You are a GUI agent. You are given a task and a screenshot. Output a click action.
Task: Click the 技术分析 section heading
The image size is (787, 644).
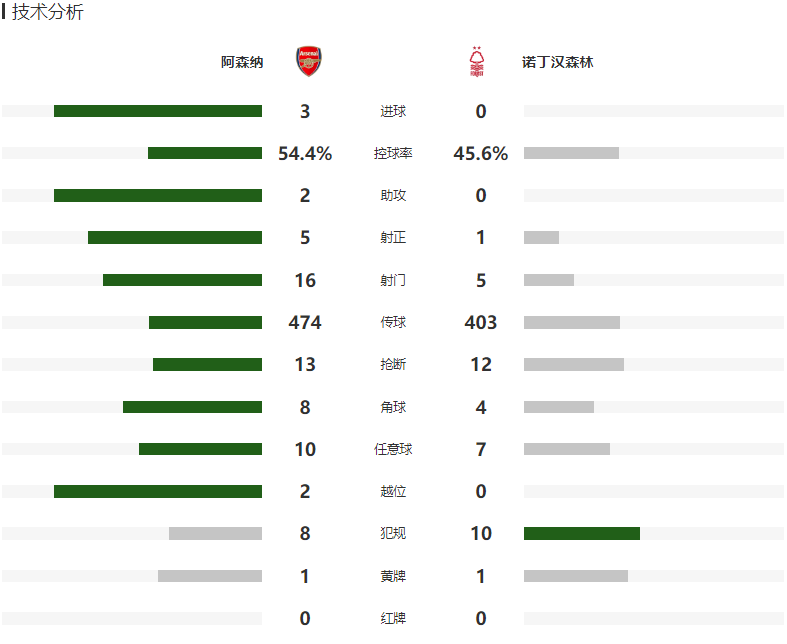[48, 12]
